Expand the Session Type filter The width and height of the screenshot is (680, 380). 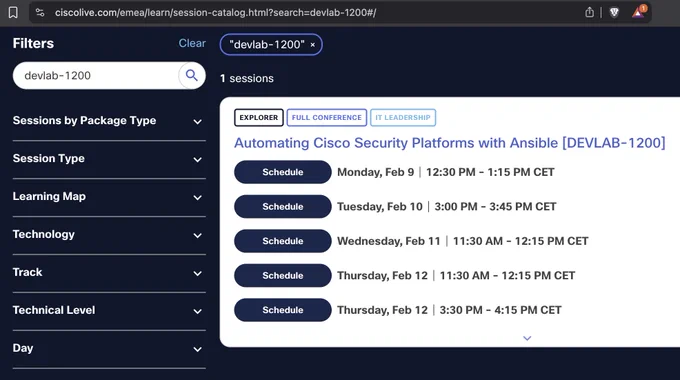(x=109, y=159)
